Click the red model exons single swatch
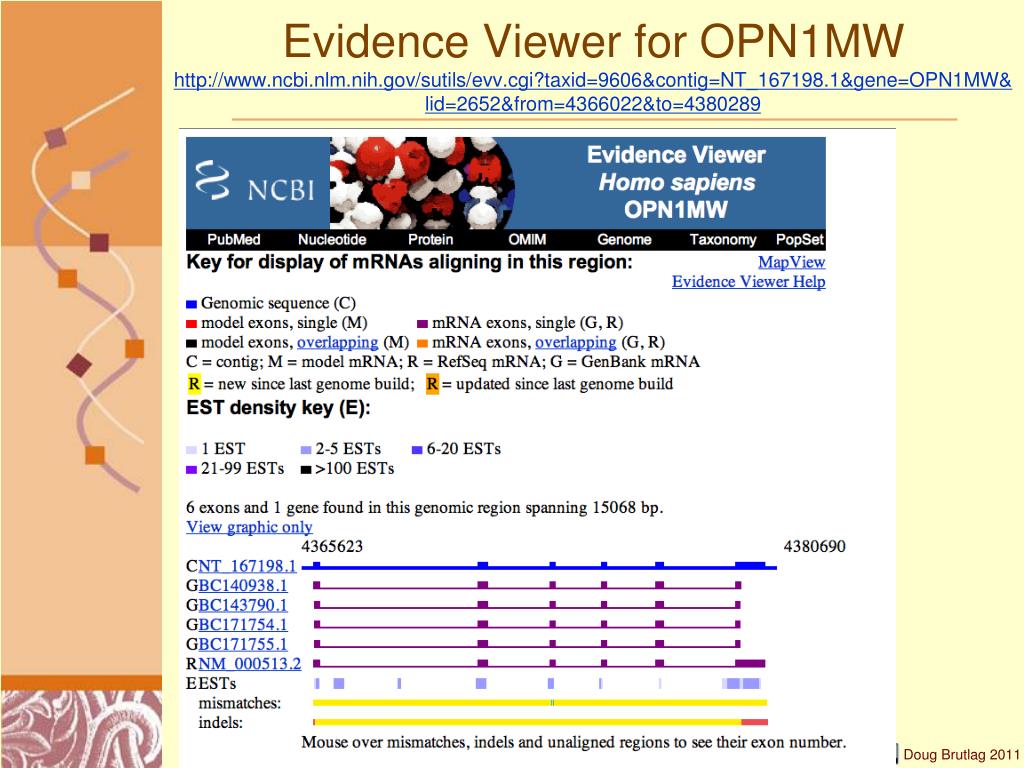Image resolution: width=1024 pixels, height=768 pixels. point(191,324)
